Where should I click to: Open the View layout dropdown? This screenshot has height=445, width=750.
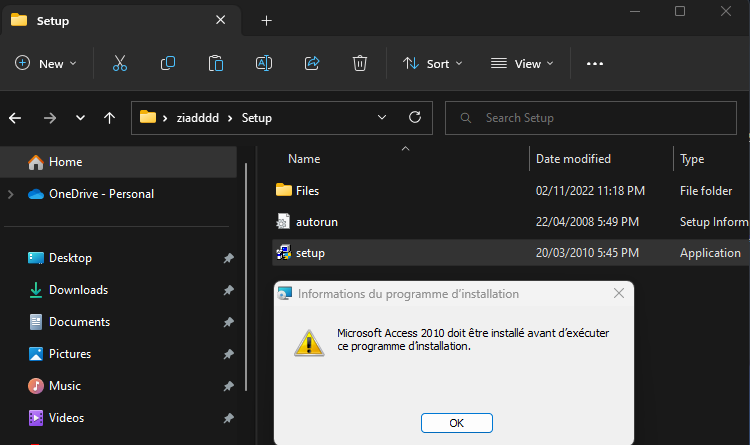click(x=522, y=63)
